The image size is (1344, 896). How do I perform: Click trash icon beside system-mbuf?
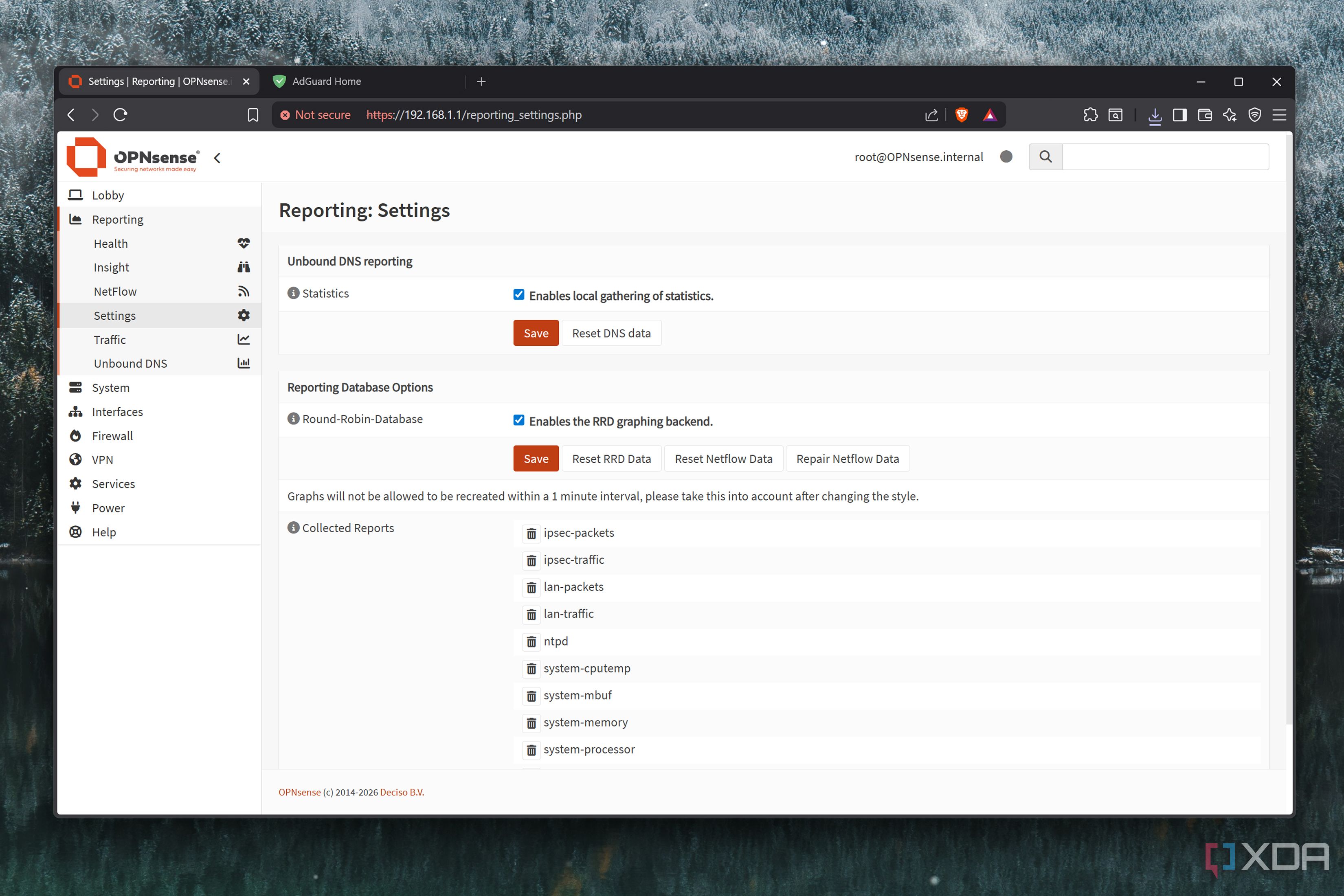coord(531,696)
